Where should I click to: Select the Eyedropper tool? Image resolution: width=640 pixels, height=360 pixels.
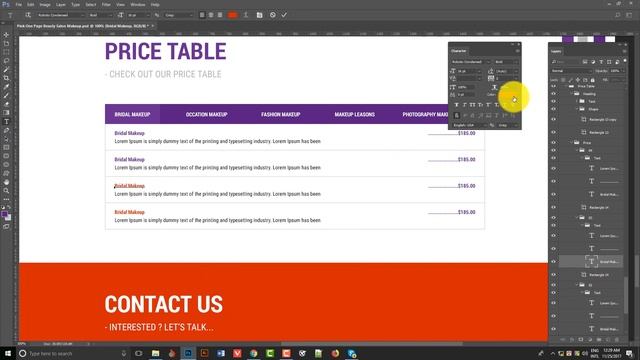[6, 87]
